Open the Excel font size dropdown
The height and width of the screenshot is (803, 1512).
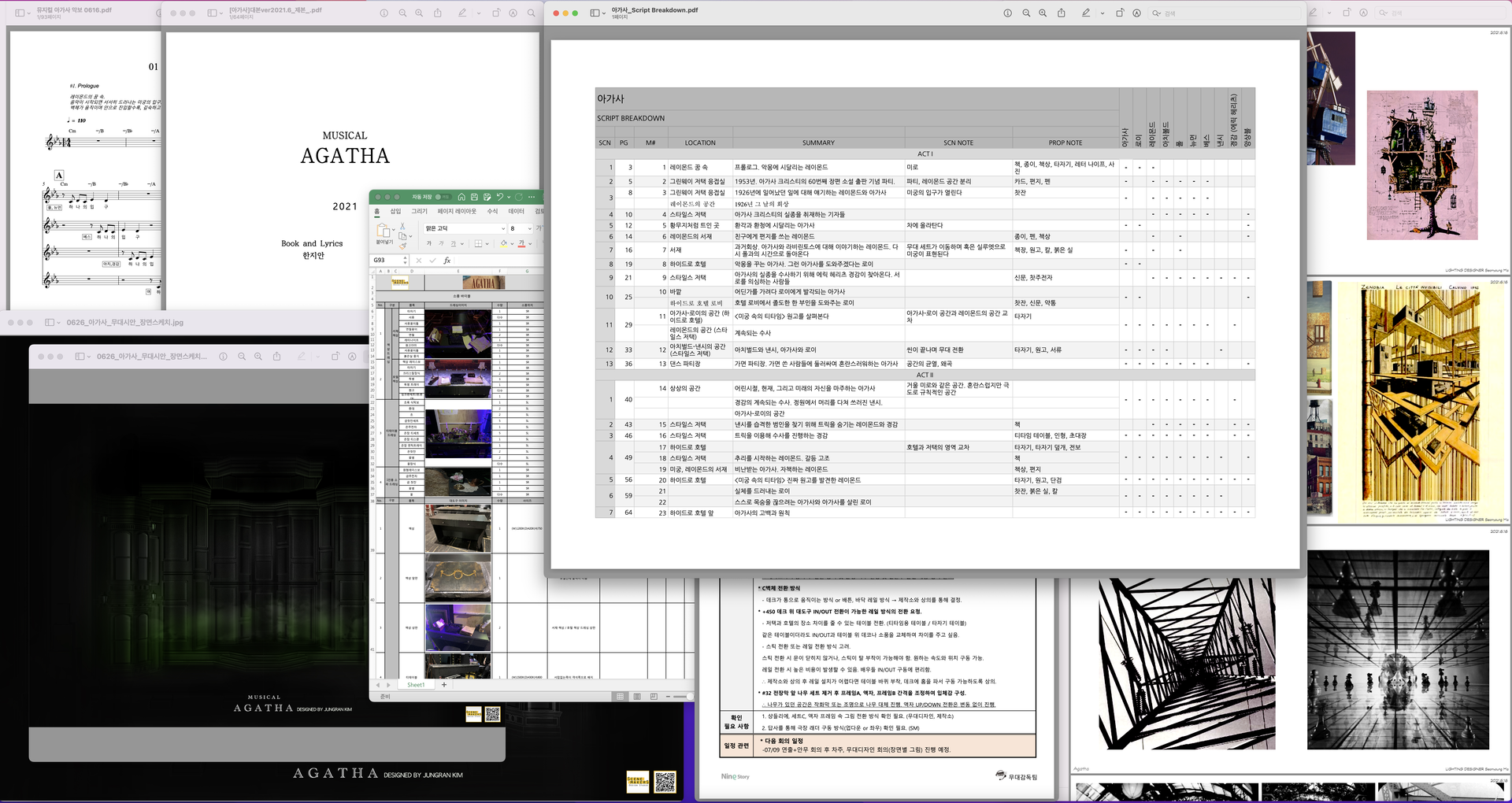pyautogui.click(x=528, y=229)
